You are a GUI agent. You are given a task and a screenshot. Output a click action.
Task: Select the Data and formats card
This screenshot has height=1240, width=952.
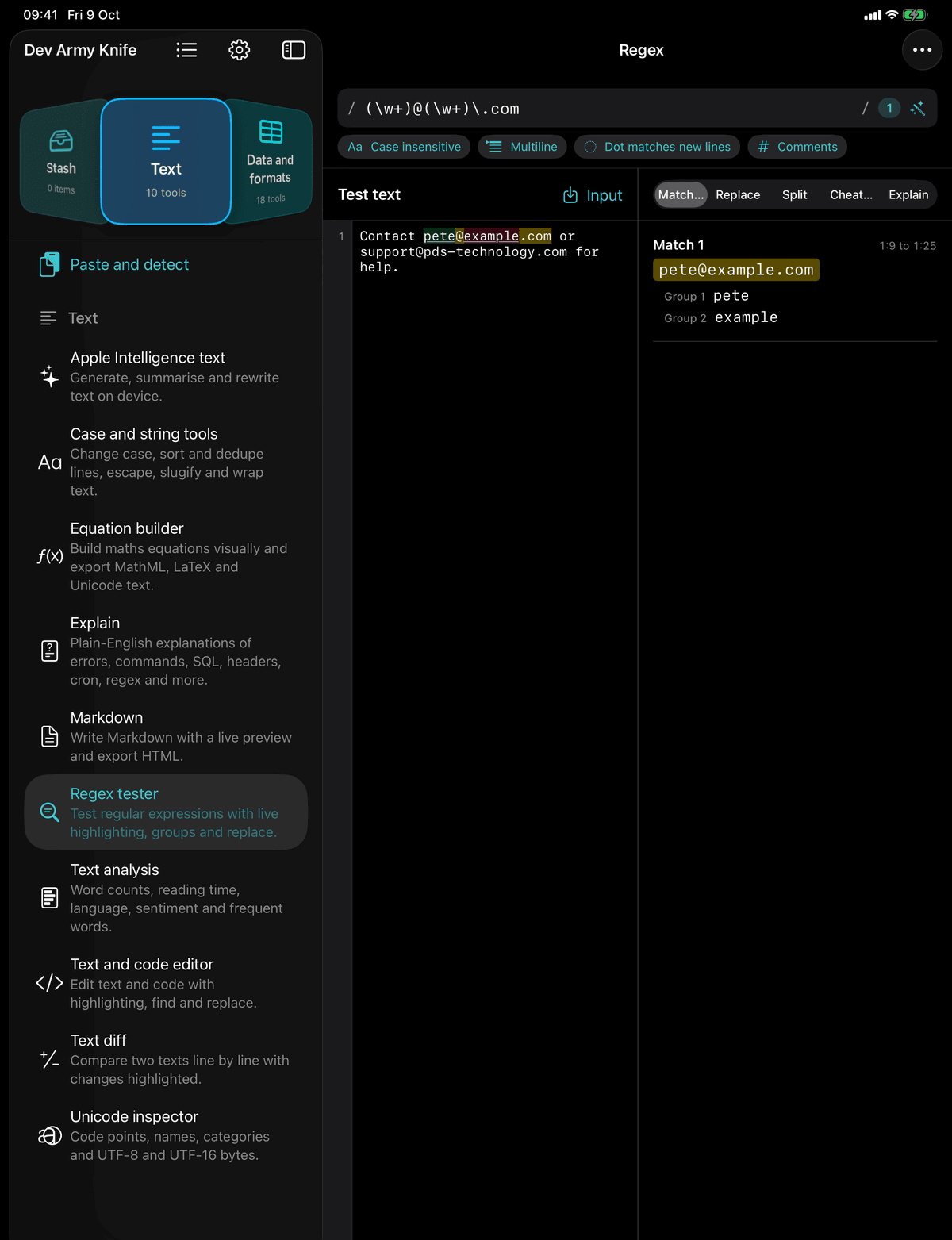(270, 162)
